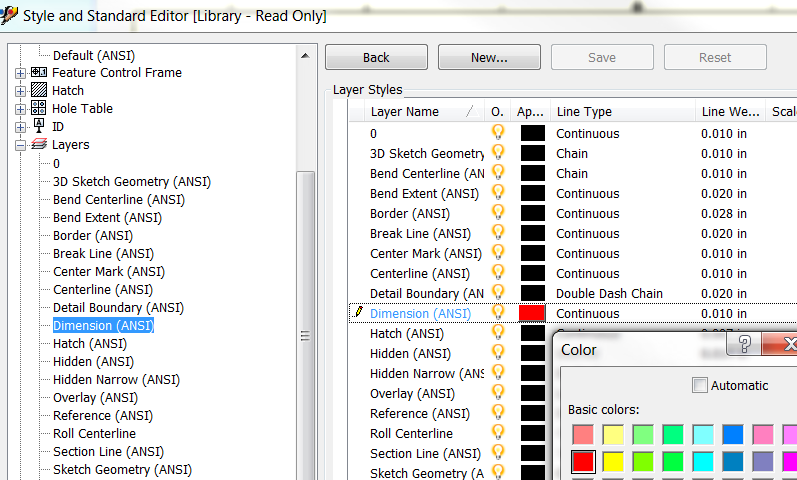Click the Layers stack tree icon
This screenshot has width=797, height=480.
39,144
